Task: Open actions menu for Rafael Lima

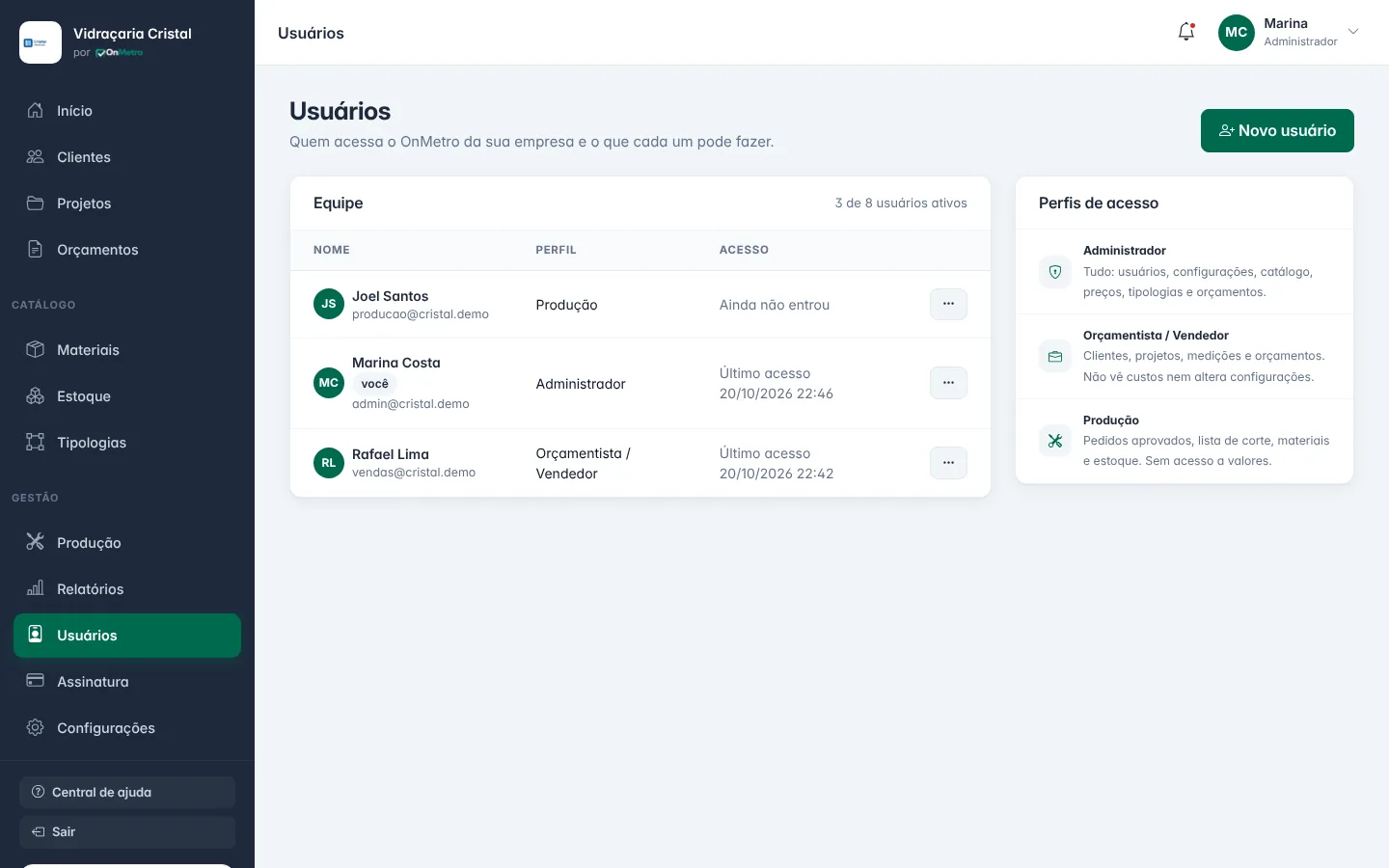Action: click(x=948, y=463)
